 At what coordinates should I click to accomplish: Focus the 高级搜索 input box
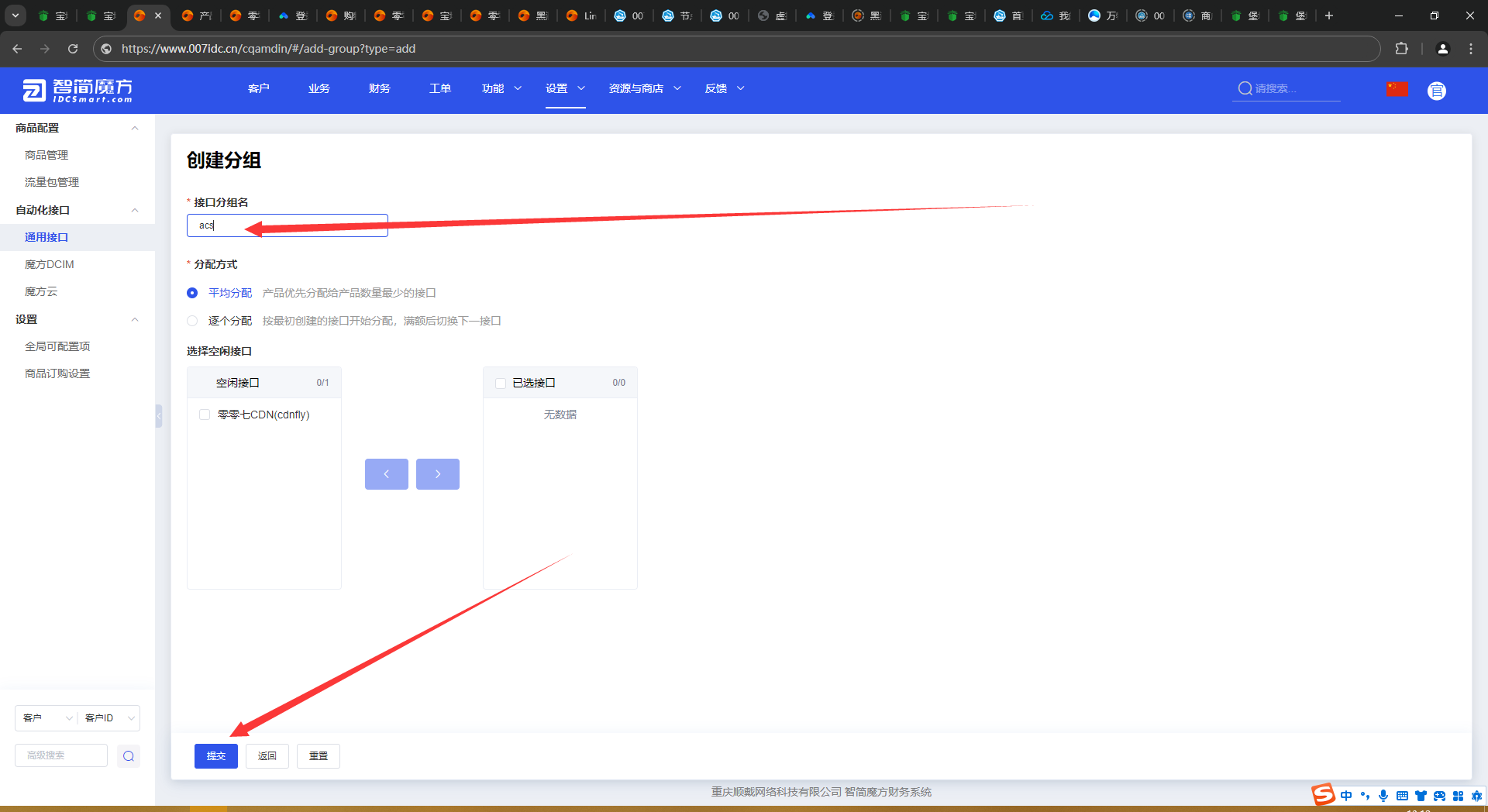click(61, 755)
